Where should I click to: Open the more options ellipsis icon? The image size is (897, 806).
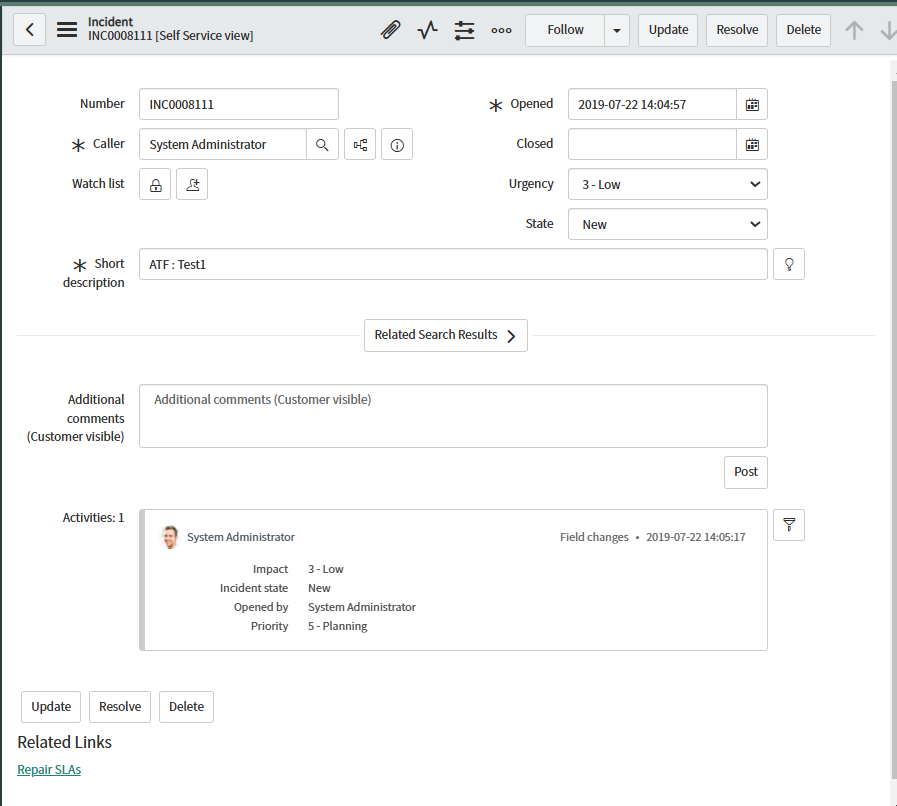tap(501, 30)
